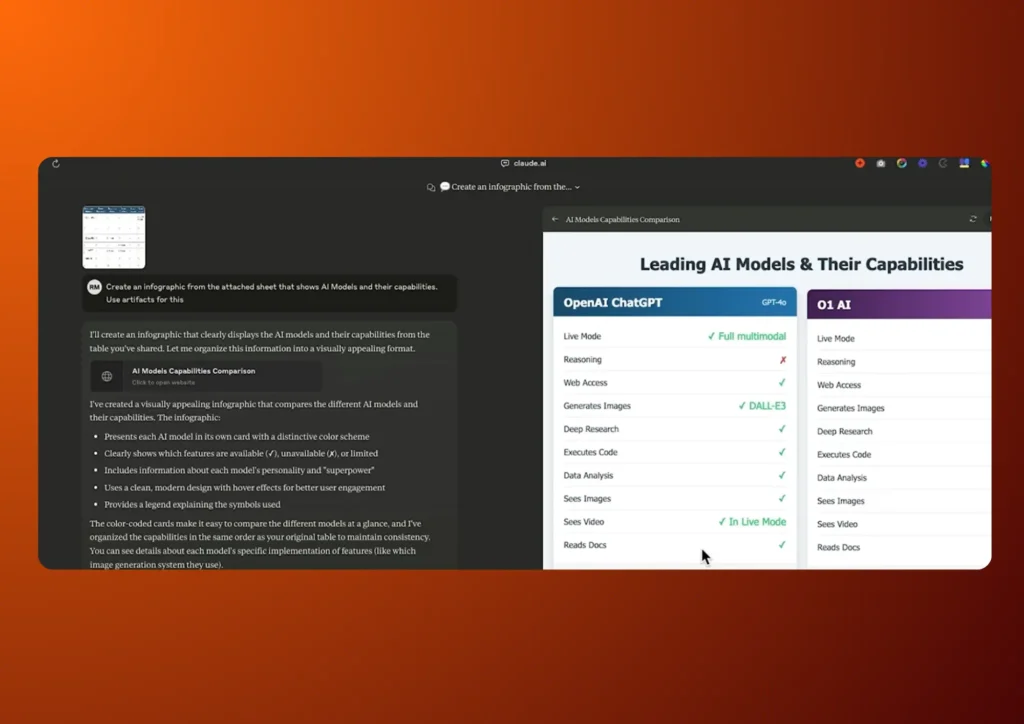Open the AI Models Capabilities Comparison artifact card

206,376
